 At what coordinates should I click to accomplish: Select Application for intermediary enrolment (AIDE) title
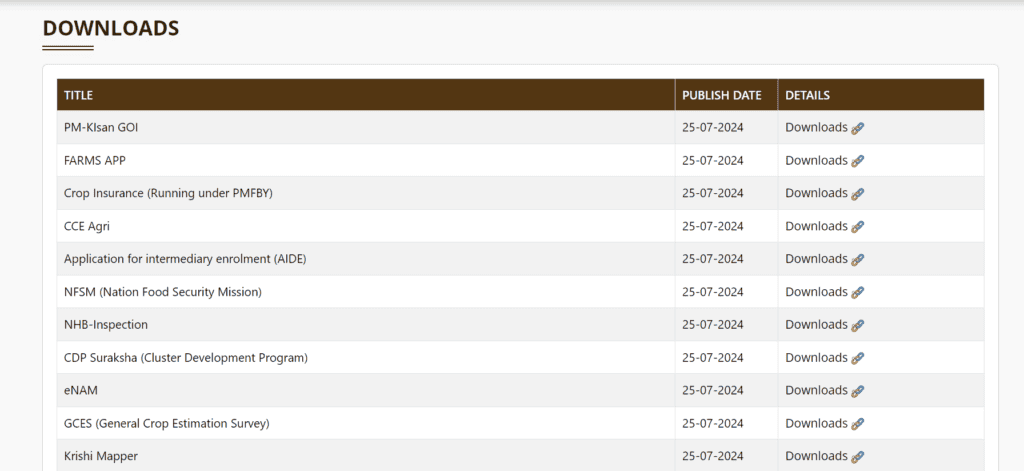pyautogui.click(x=185, y=259)
